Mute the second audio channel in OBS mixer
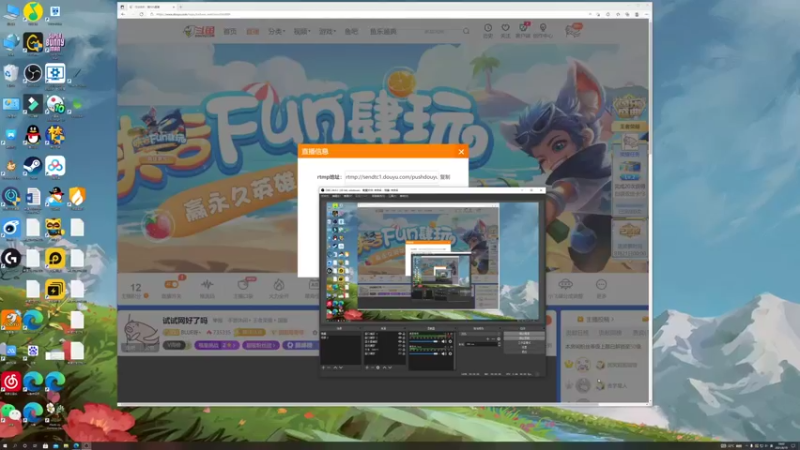Screen dimensions: 800x450 point(443,354)
